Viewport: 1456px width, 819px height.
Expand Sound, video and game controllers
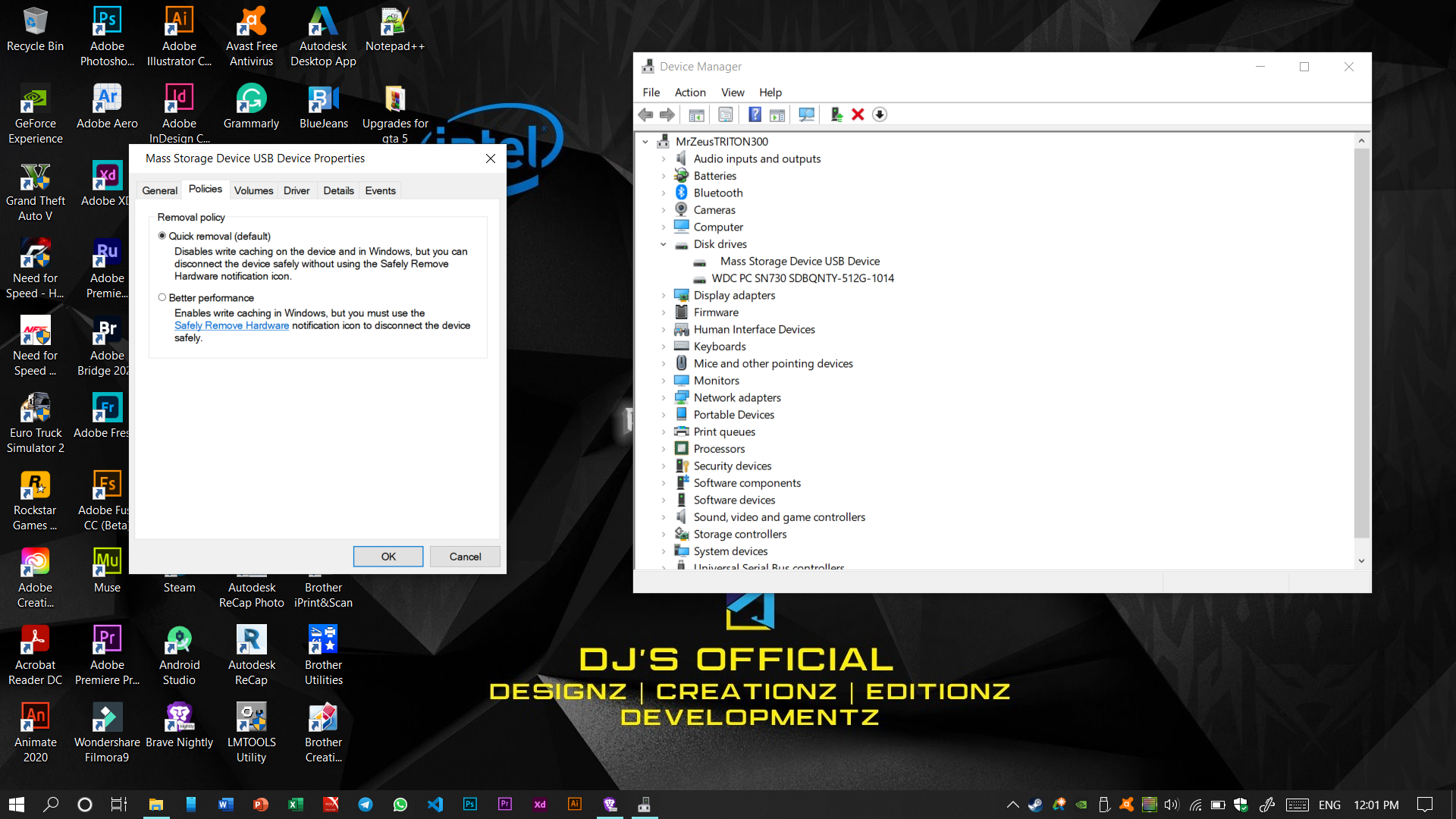664,517
